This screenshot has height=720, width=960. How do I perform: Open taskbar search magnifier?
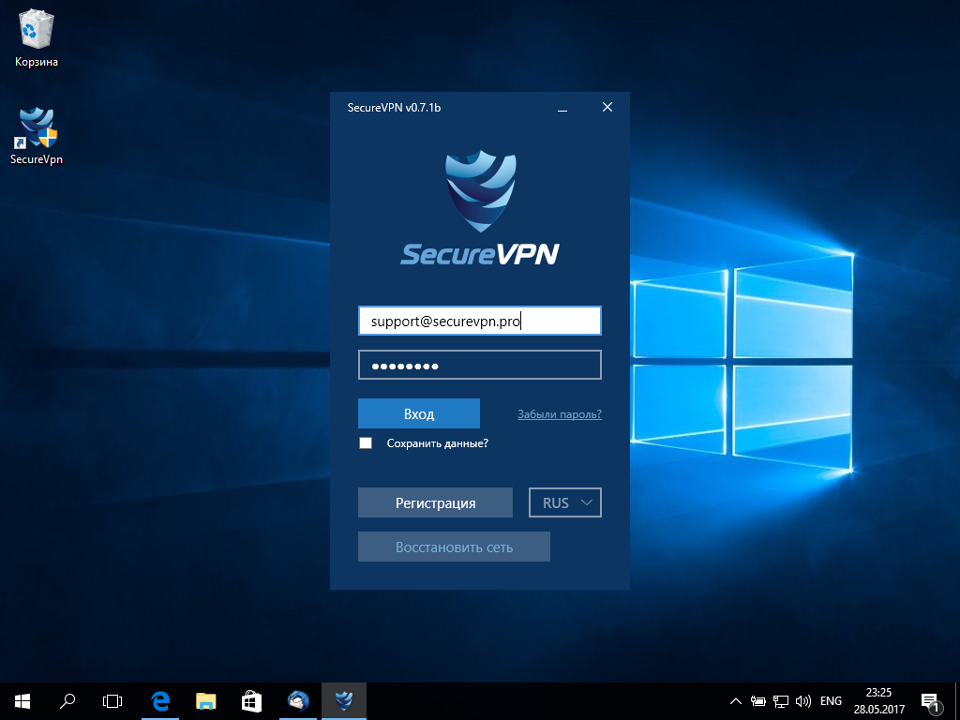pyautogui.click(x=67, y=701)
